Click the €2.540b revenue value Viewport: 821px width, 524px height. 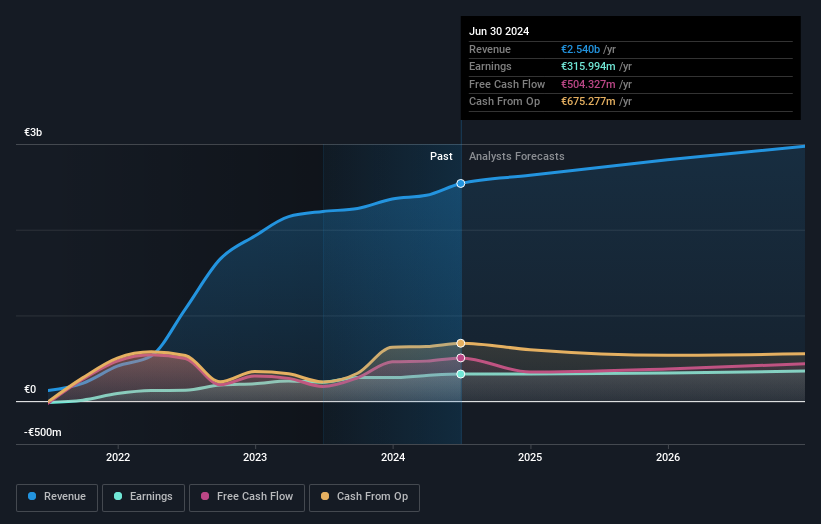[581, 49]
